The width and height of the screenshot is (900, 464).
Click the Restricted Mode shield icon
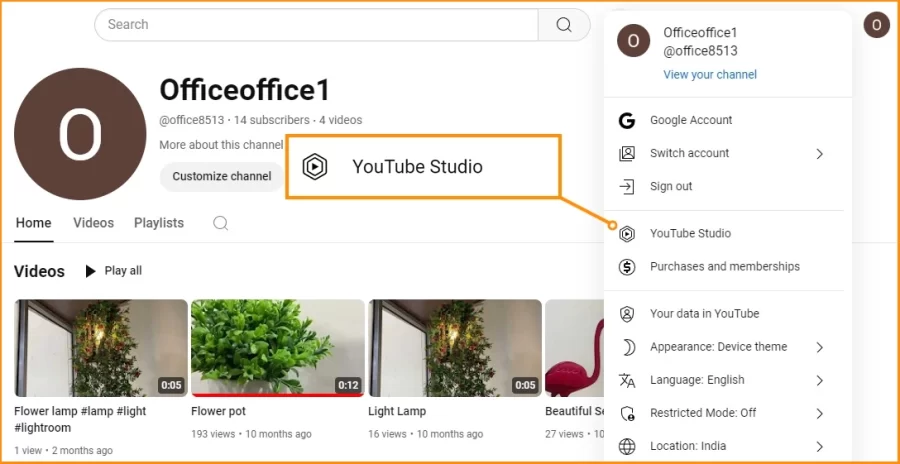pos(627,413)
